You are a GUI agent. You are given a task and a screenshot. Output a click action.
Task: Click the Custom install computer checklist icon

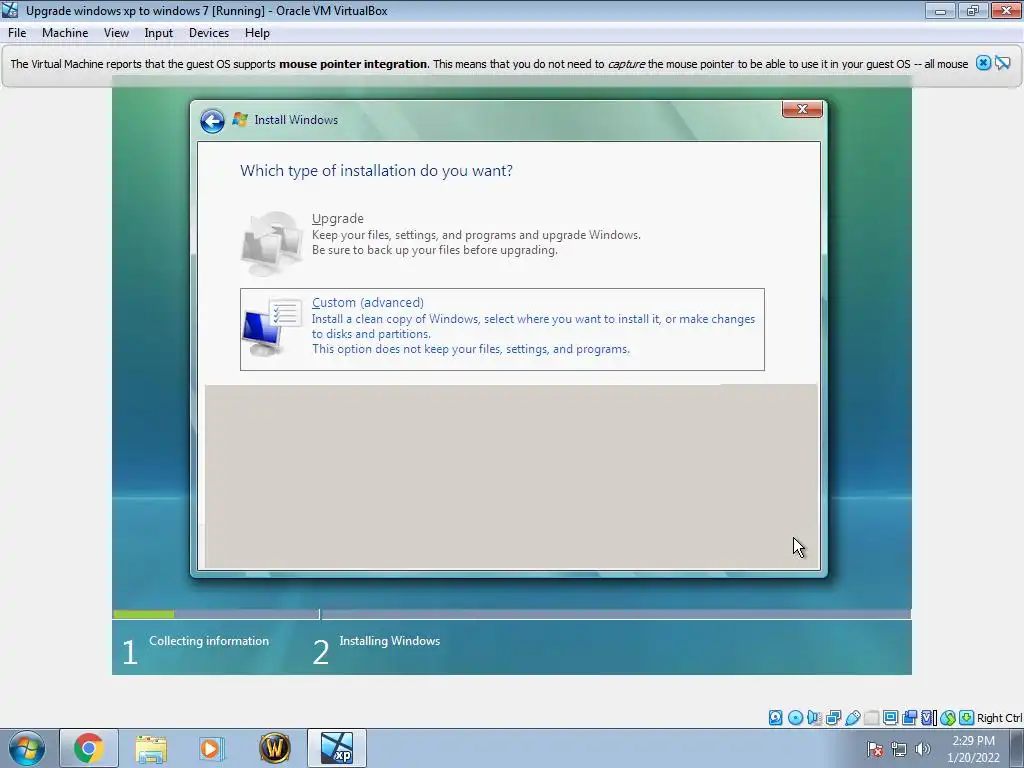coord(272,327)
